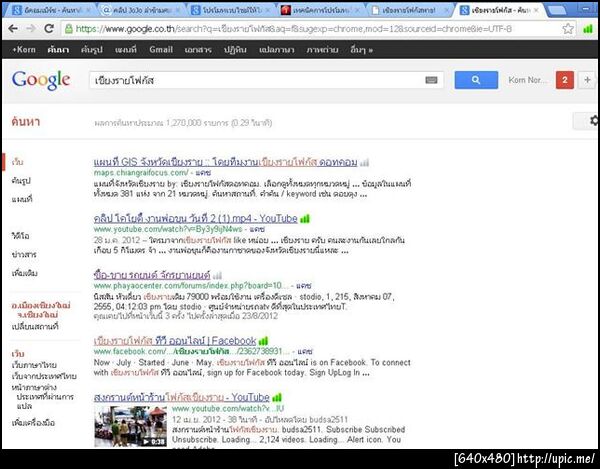Open cached link after facebook.com URL
Screen dimensions: 600x469
pos(305,351)
